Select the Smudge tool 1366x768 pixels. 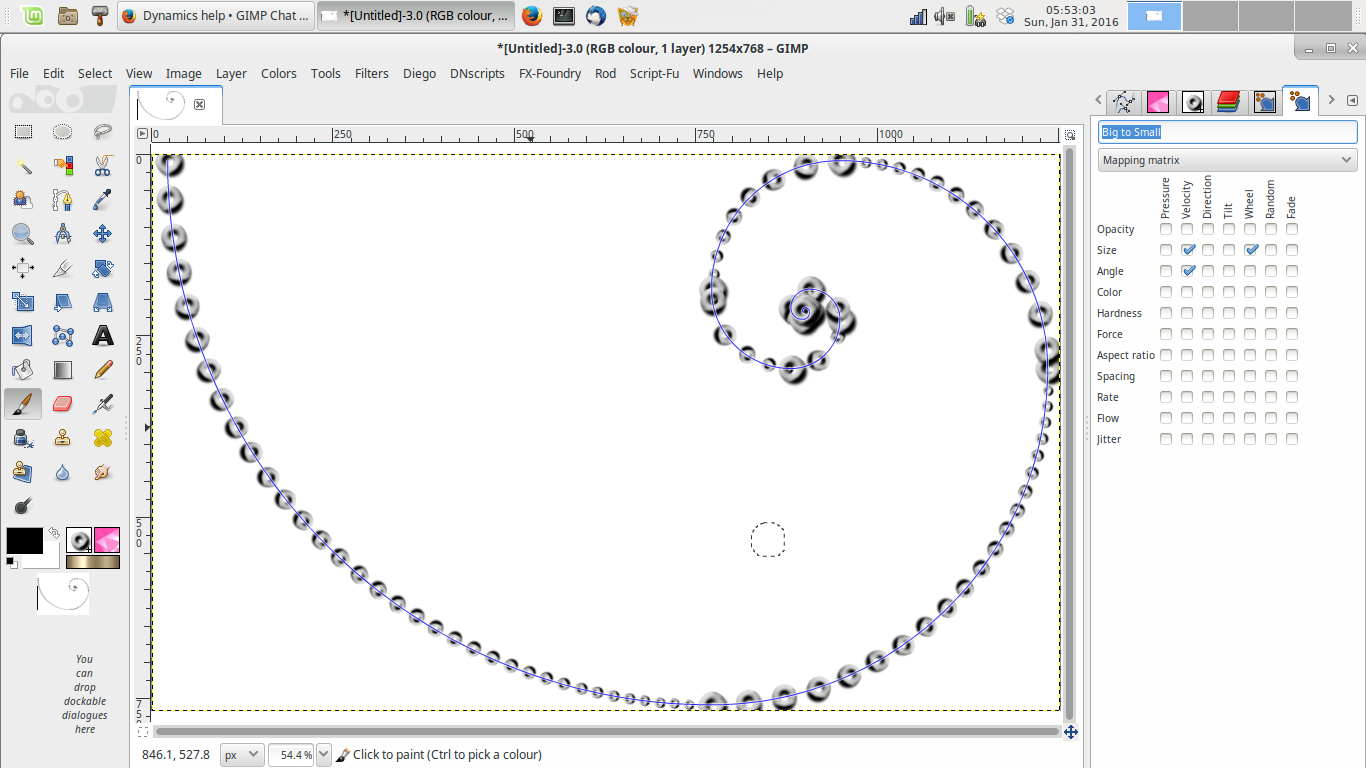point(102,472)
